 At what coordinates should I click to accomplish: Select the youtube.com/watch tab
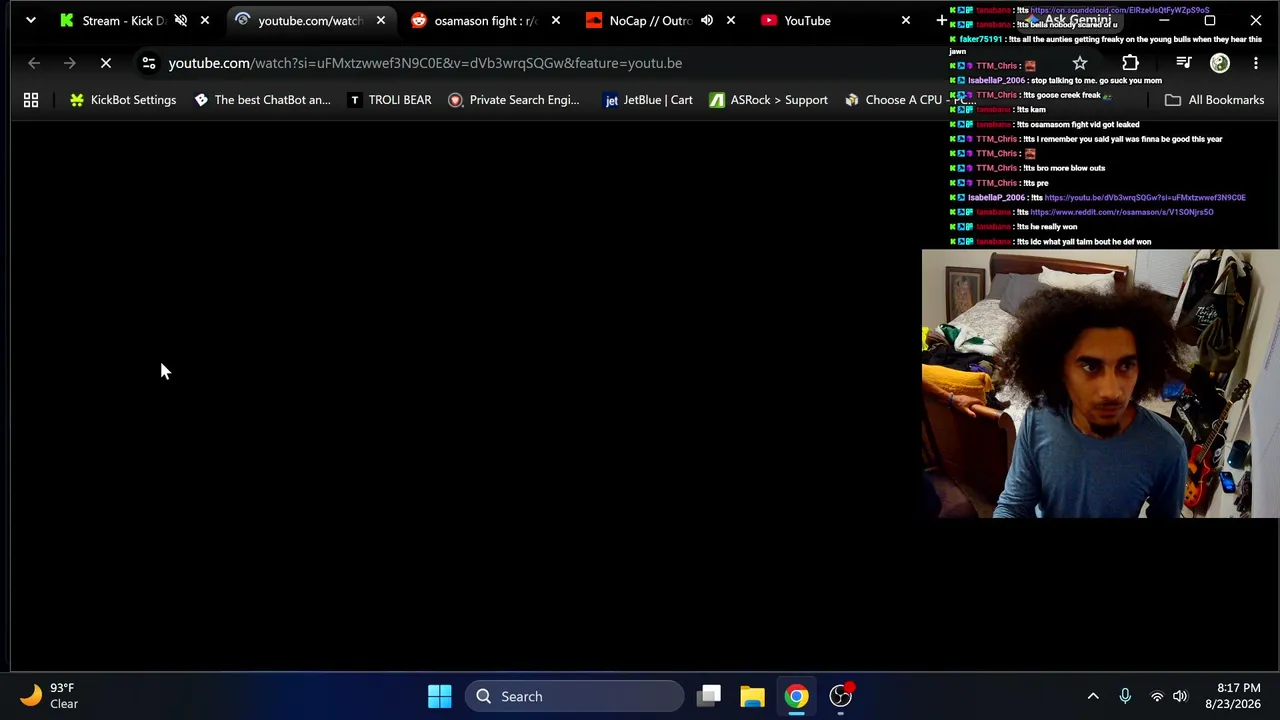[309, 20]
